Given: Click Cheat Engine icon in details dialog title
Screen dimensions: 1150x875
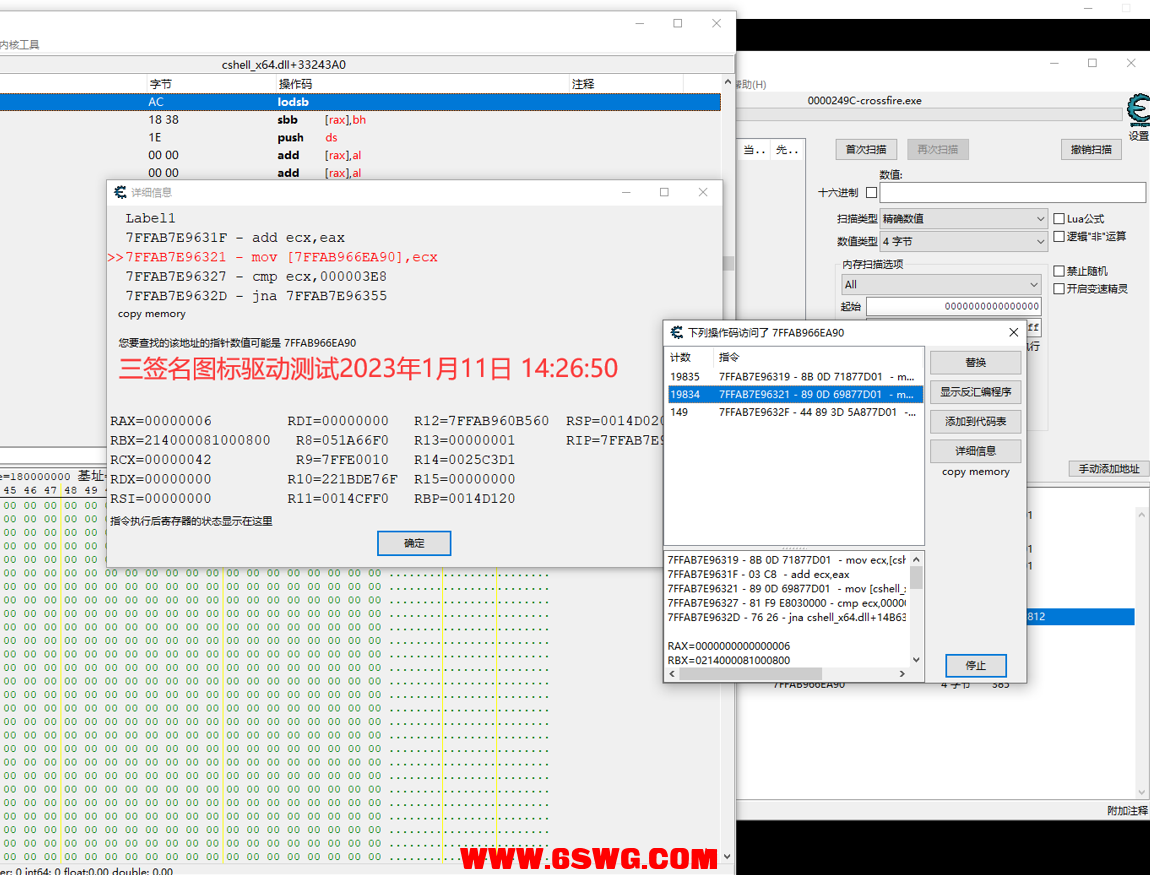Looking at the screenshot, I should (x=120, y=192).
